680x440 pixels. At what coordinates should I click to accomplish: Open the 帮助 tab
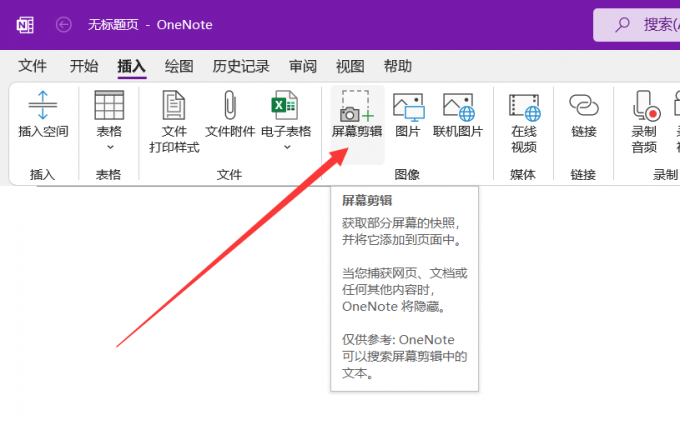pyautogui.click(x=398, y=66)
